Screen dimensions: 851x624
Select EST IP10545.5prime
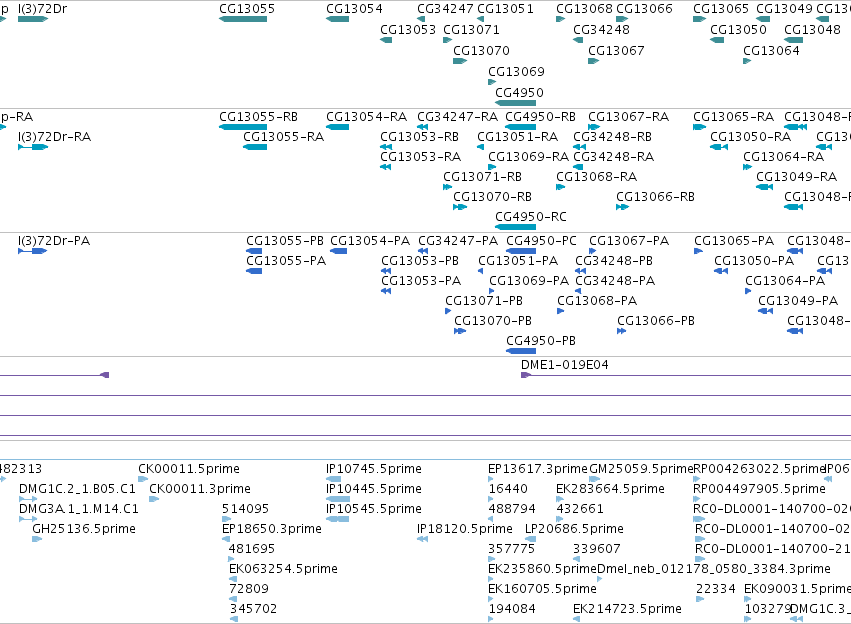[x=338, y=519]
